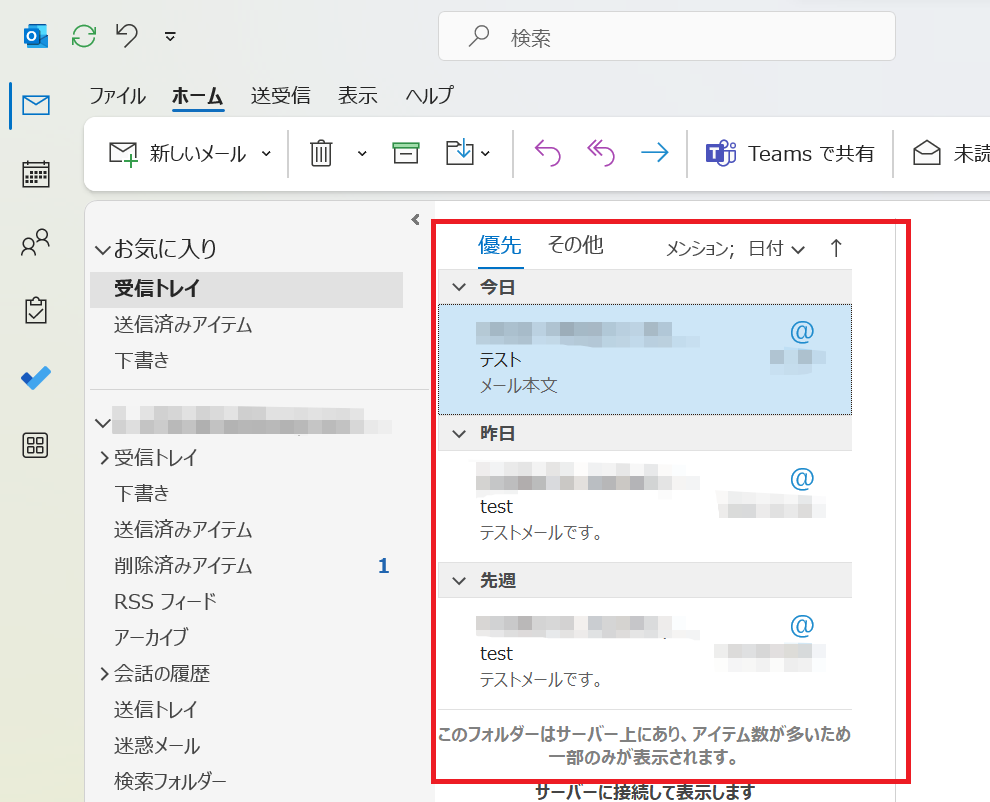Click the Archive box icon

tap(405, 153)
